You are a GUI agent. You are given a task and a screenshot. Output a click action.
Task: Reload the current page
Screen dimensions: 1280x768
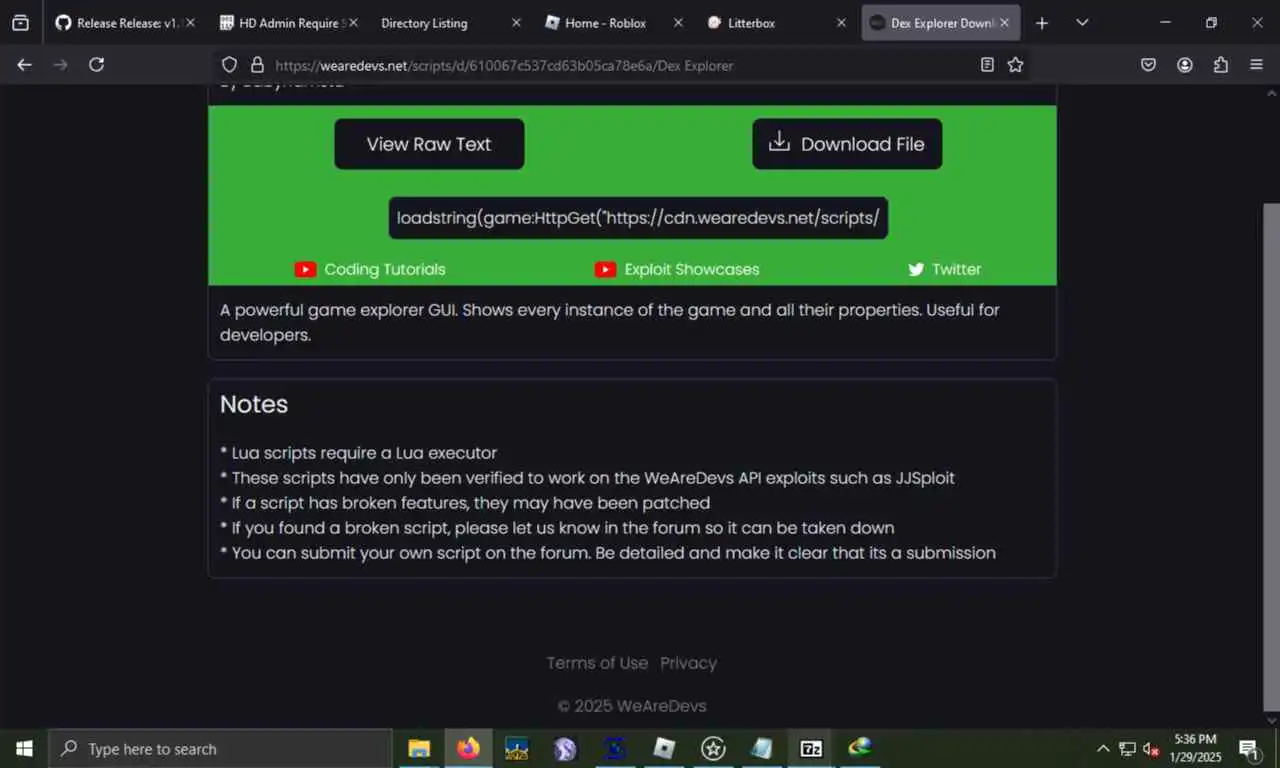tap(97, 65)
